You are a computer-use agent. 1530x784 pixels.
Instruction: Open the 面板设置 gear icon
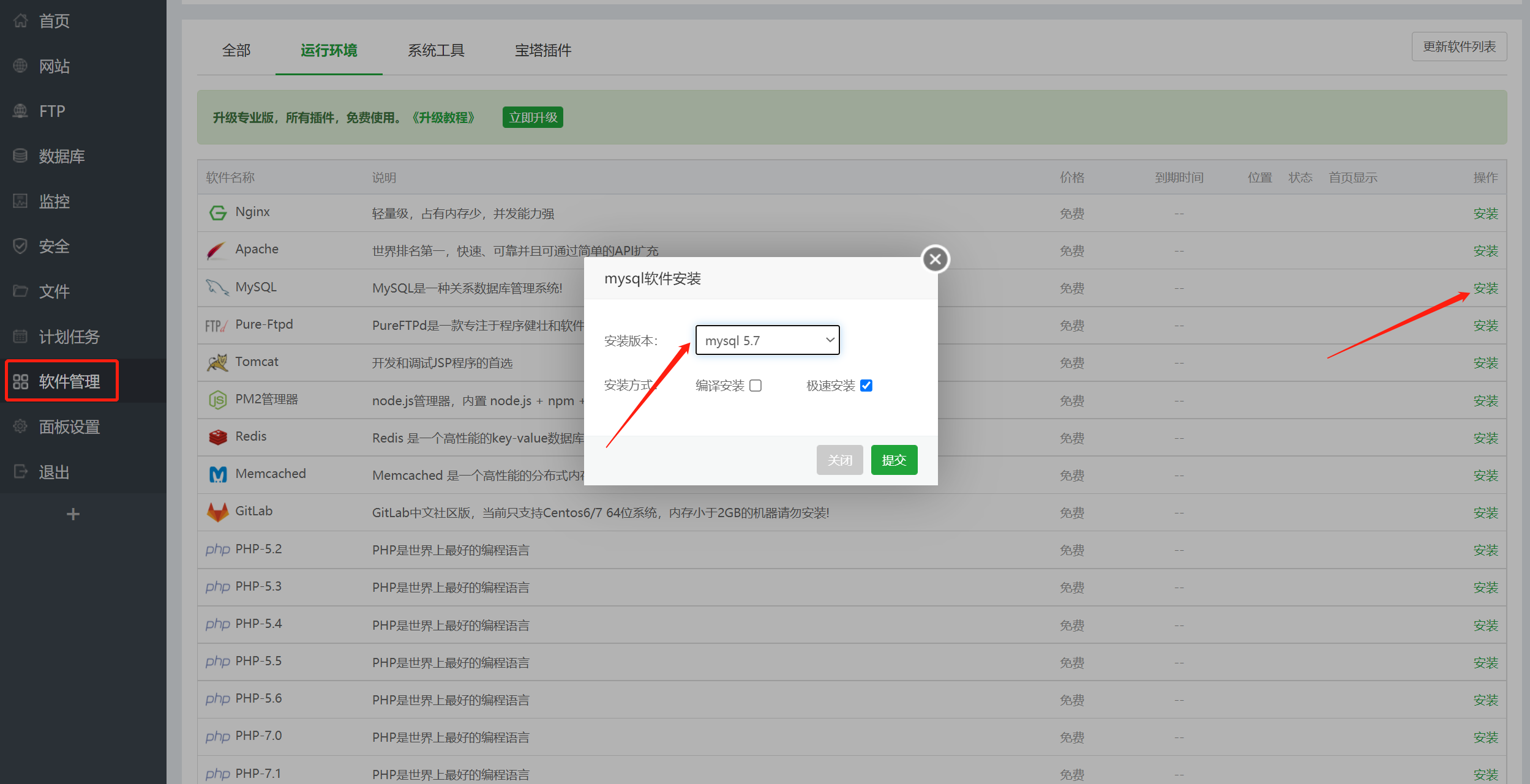20,426
